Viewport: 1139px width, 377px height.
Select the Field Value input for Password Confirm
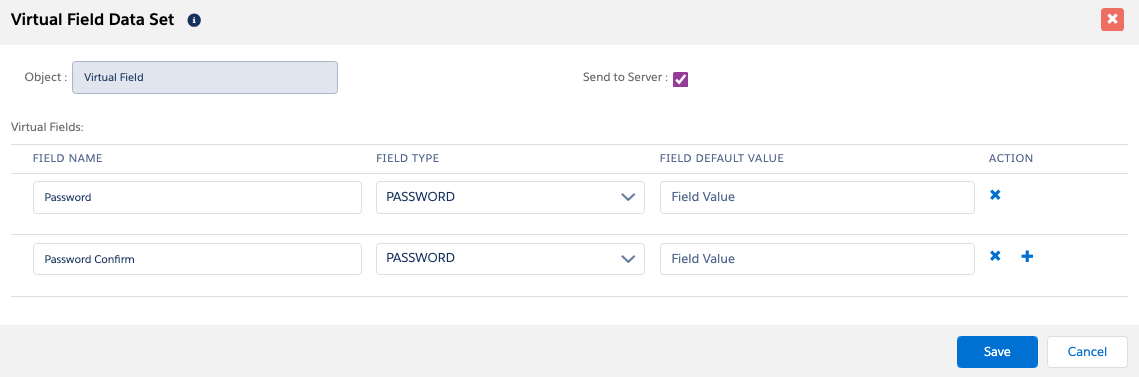pos(817,259)
